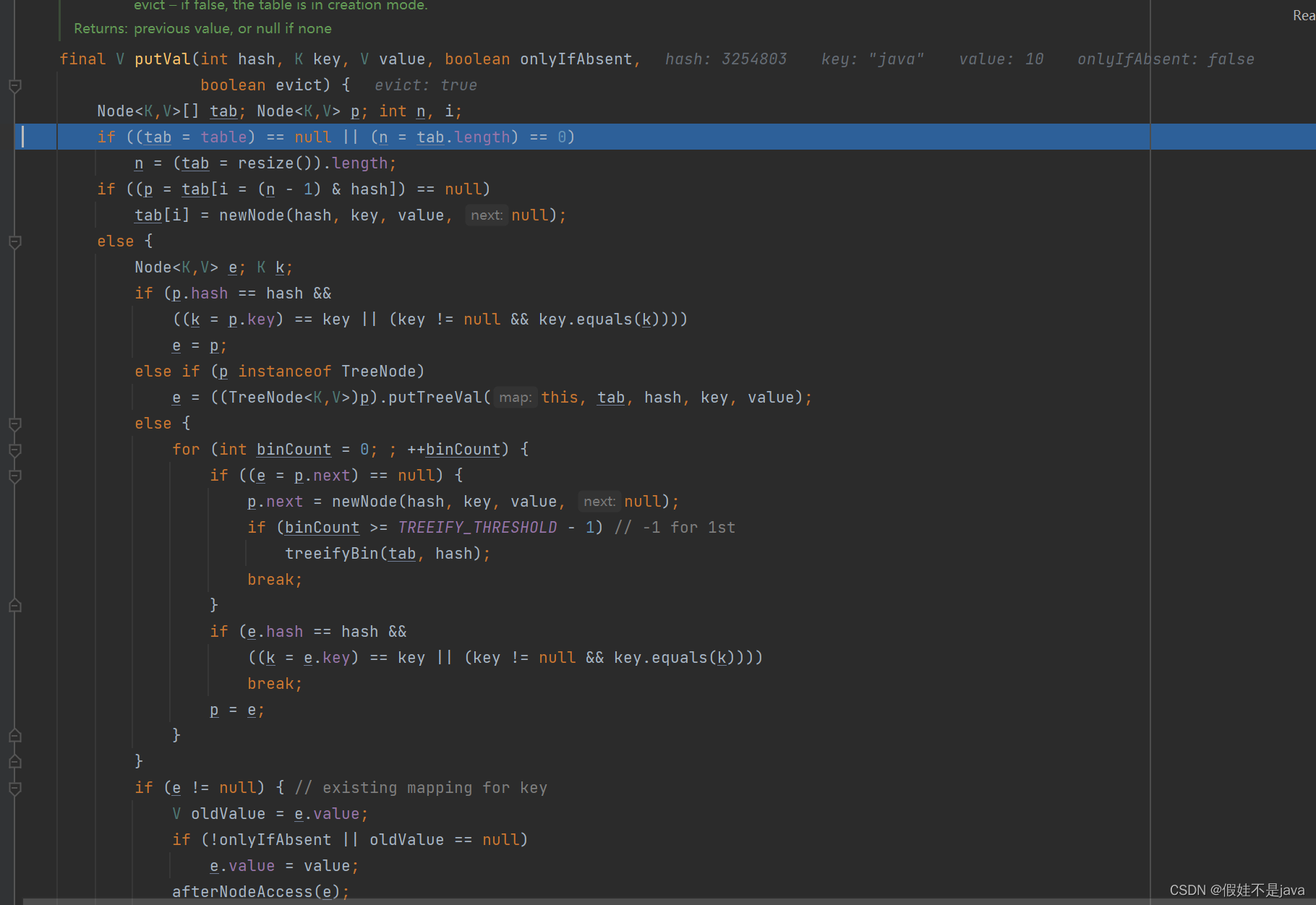Click the 'next:' hint in p.next = newNode line
1316x905 pixels.
(x=599, y=502)
